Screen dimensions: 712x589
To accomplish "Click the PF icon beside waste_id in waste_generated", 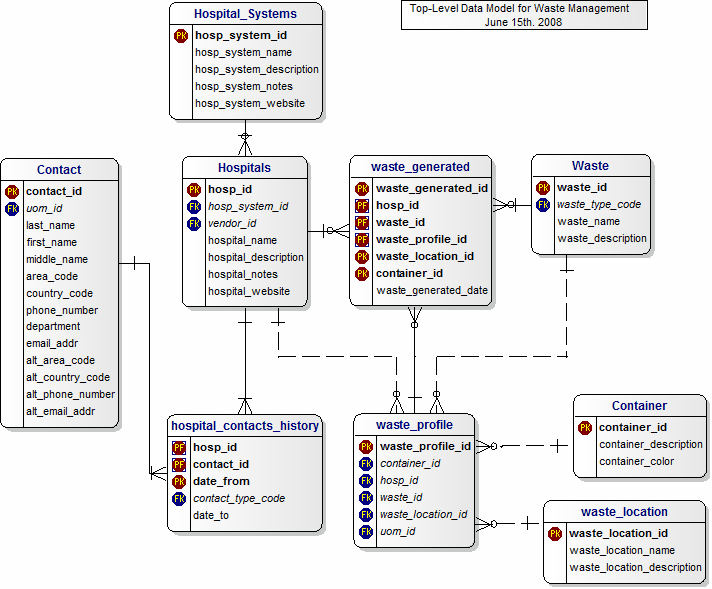I will click(362, 223).
